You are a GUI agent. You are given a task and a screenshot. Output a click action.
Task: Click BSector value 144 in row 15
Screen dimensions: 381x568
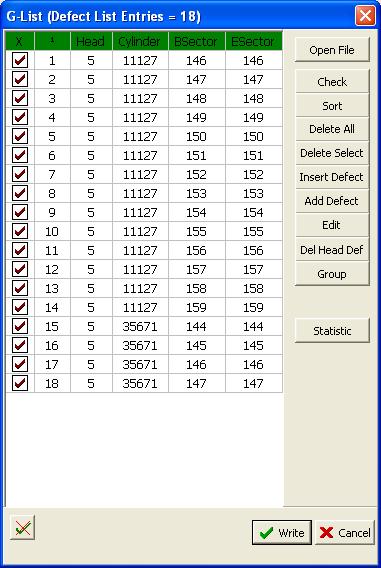pos(197,326)
